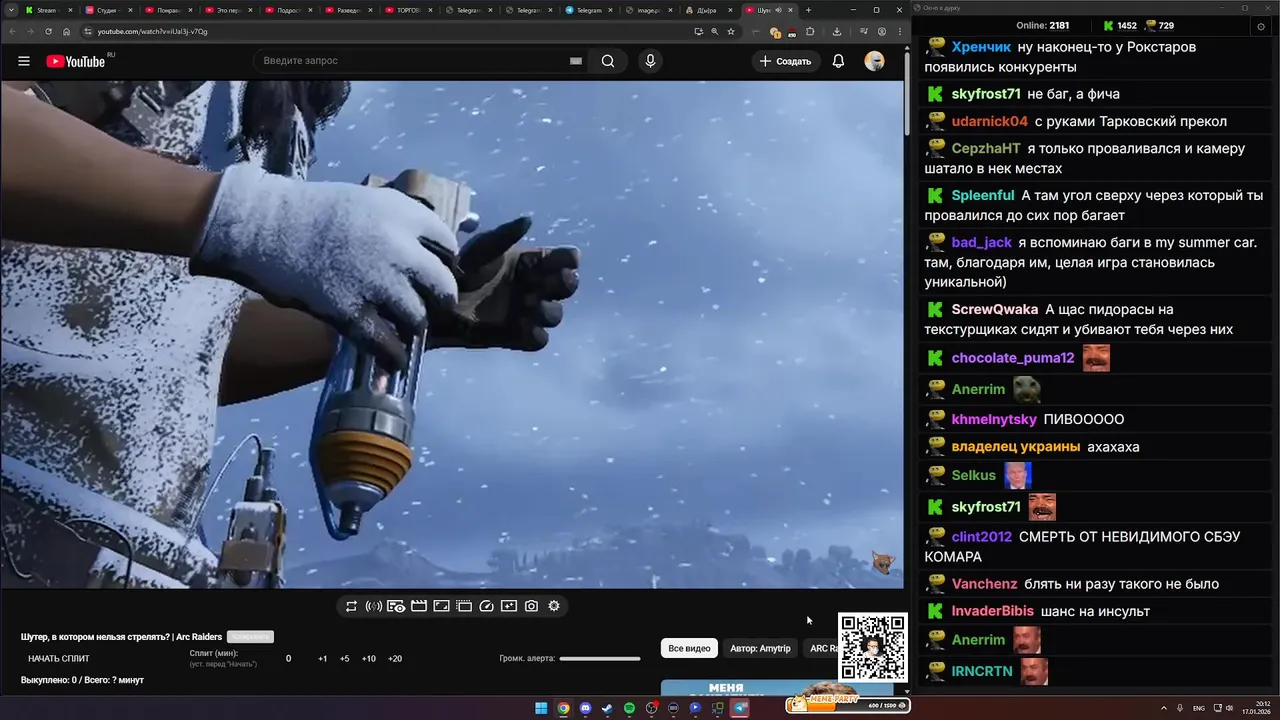Add +10 minutes to split
This screenshot has height=720, width=1280.
369,659
